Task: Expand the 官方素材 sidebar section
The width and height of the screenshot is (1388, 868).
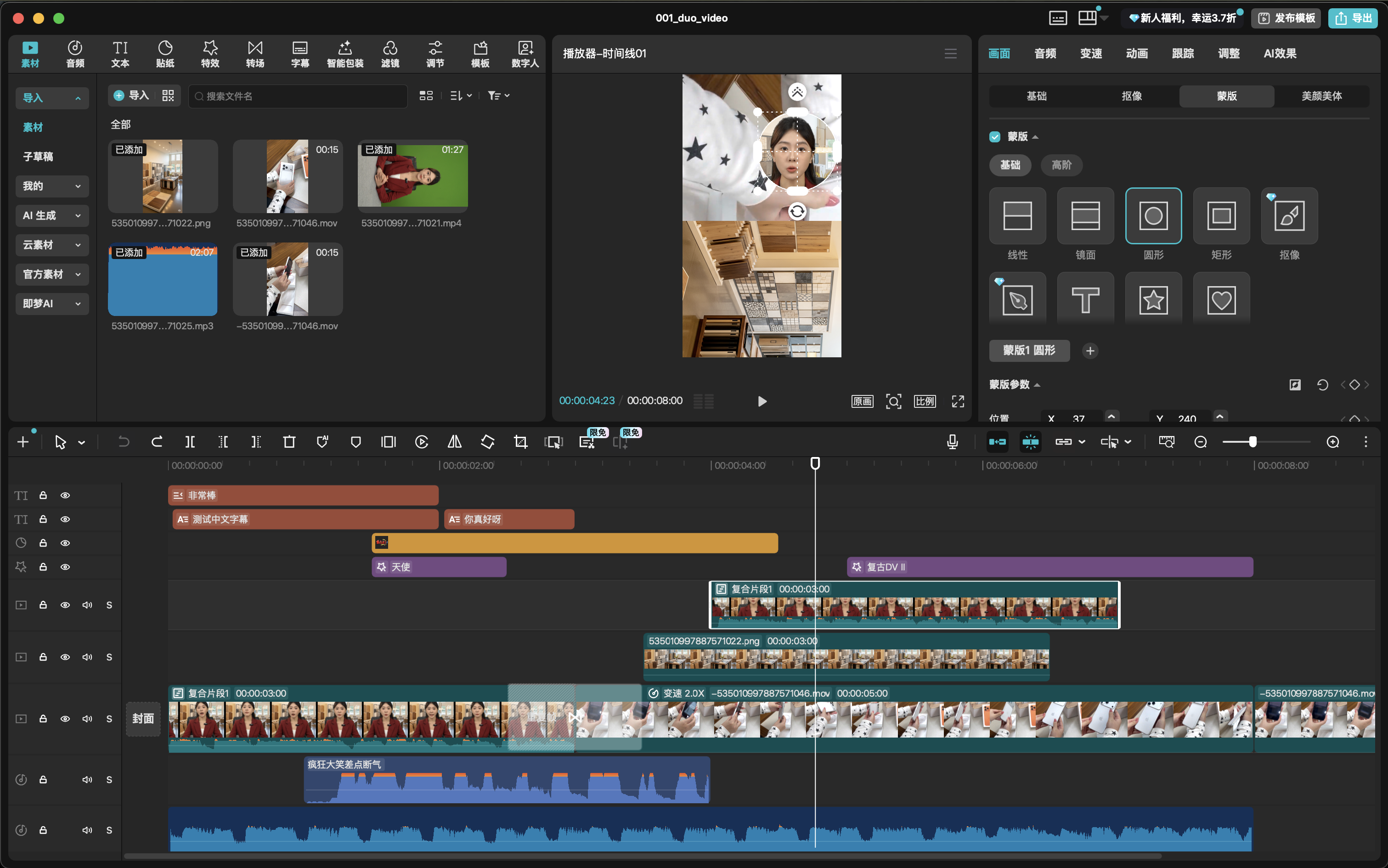Action: (x=51, y=275)
